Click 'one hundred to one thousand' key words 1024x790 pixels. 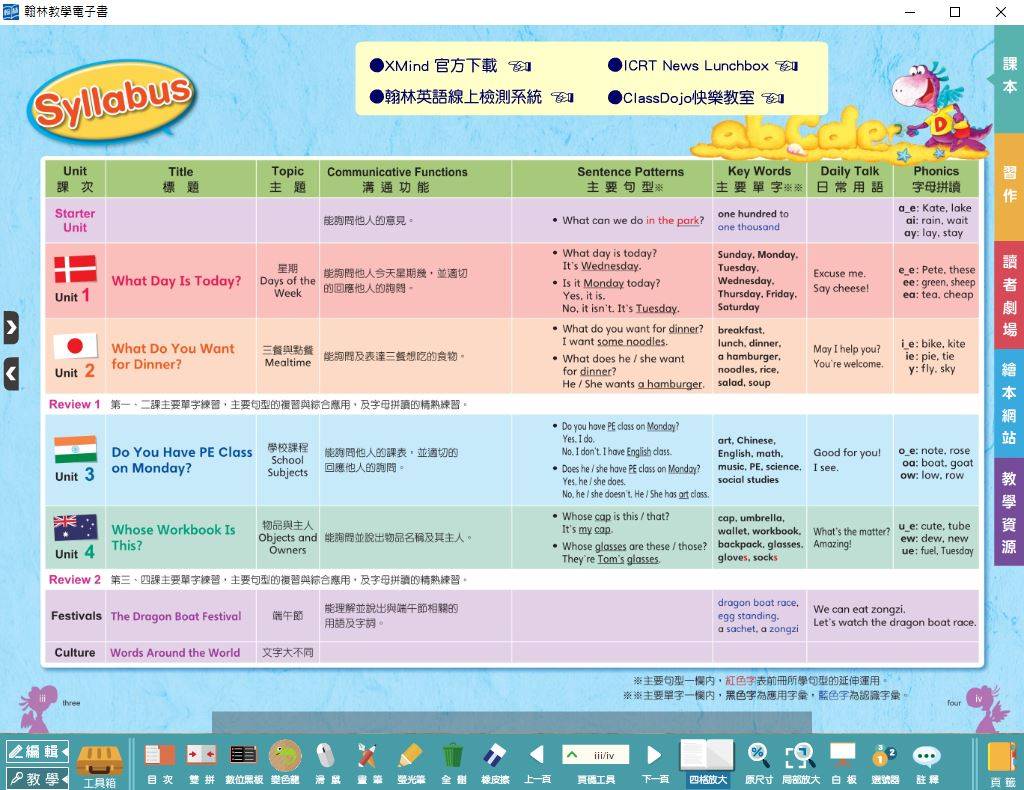(x=752, y=220)
